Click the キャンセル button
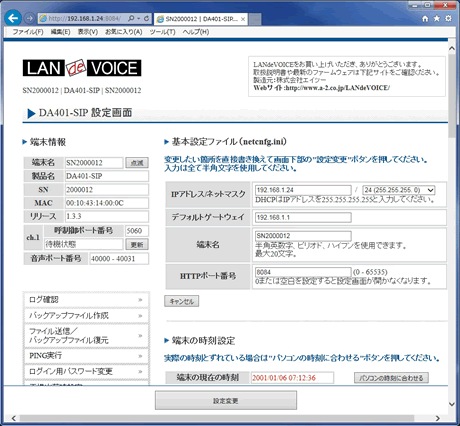The height and width of the screenshot is (426, 460). [x=182, y=301]
